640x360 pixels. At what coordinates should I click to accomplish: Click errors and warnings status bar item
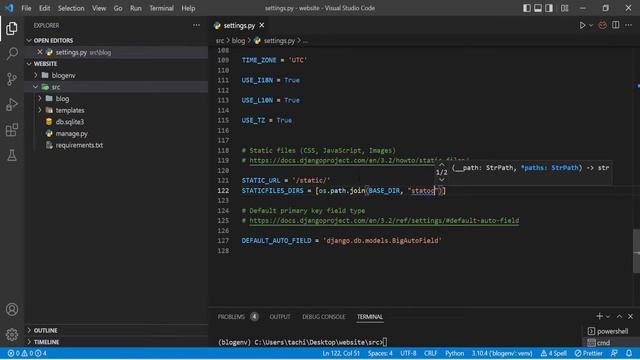[x=27, y=353]
